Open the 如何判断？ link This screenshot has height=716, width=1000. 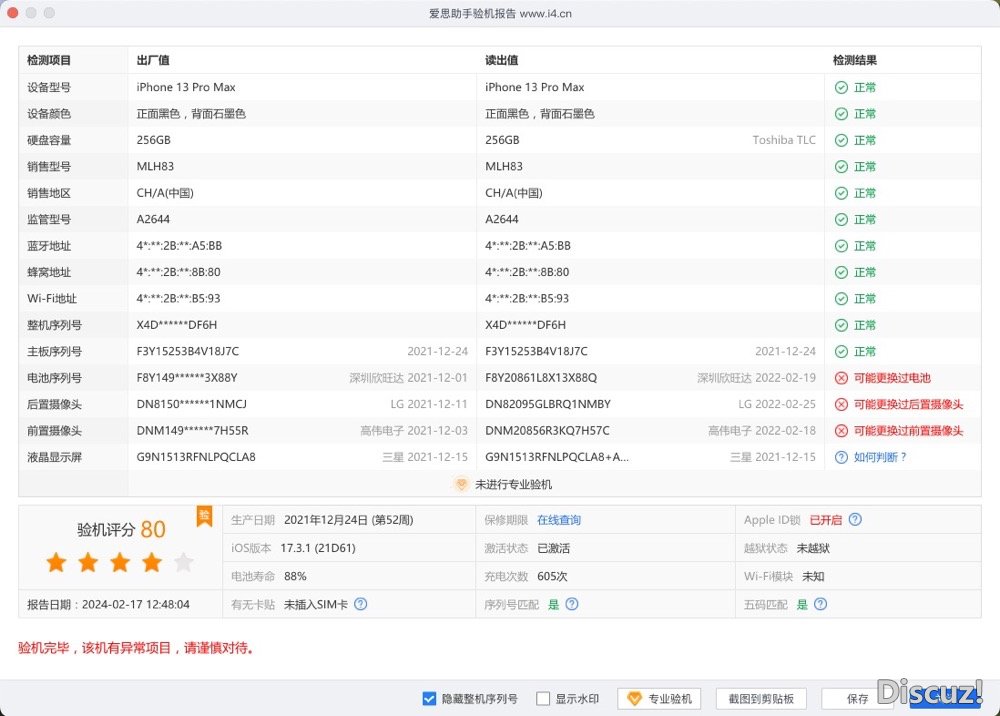pos(880,457)
